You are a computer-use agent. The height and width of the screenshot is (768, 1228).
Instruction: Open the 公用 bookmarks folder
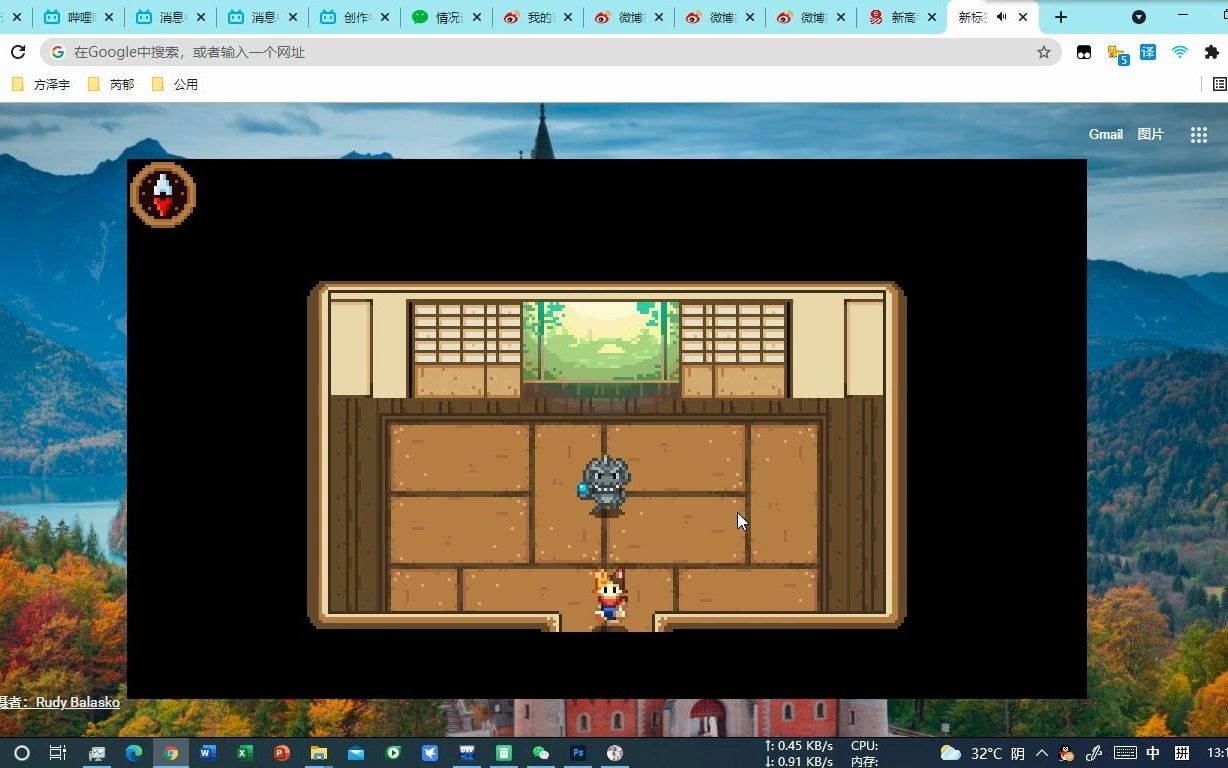point(175,85)
